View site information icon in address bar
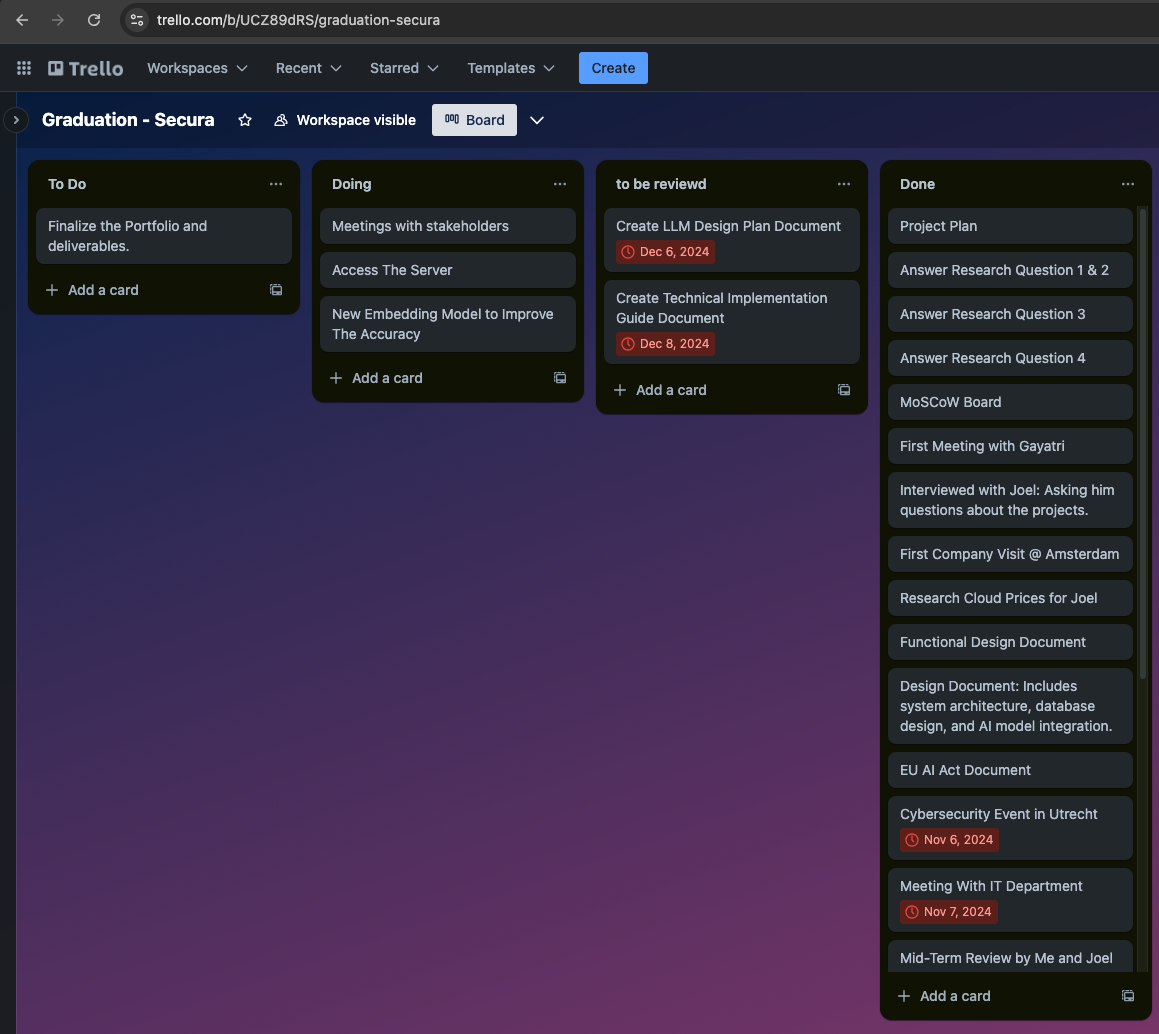This screenshot has width=1159, height=1034. point(137,20)
